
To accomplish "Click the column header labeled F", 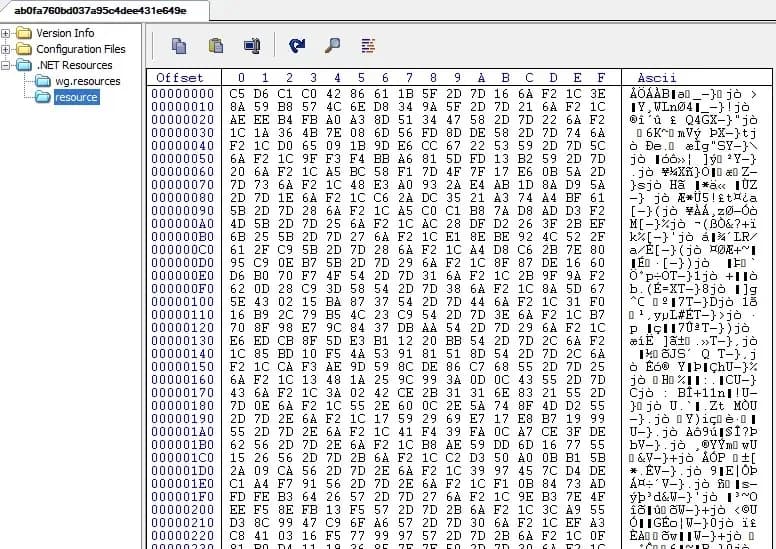I will click(601, 78).
